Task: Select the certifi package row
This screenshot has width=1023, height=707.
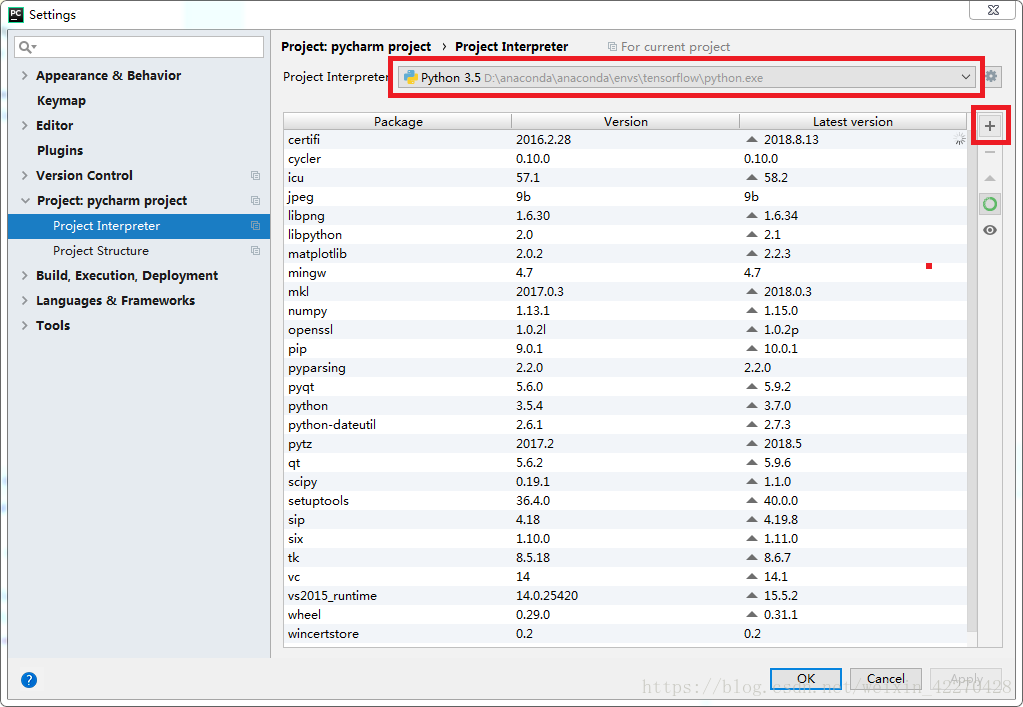Action: 626,140
